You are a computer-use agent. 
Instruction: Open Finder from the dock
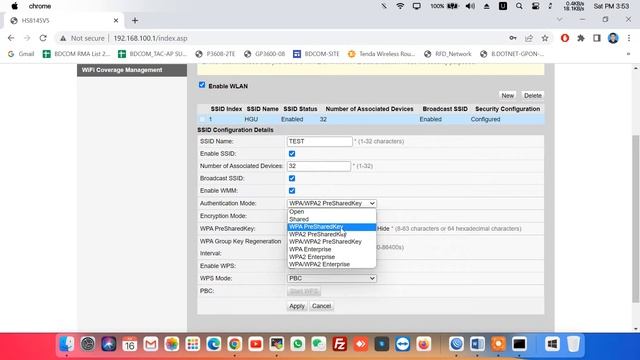(x=67, y=344)
